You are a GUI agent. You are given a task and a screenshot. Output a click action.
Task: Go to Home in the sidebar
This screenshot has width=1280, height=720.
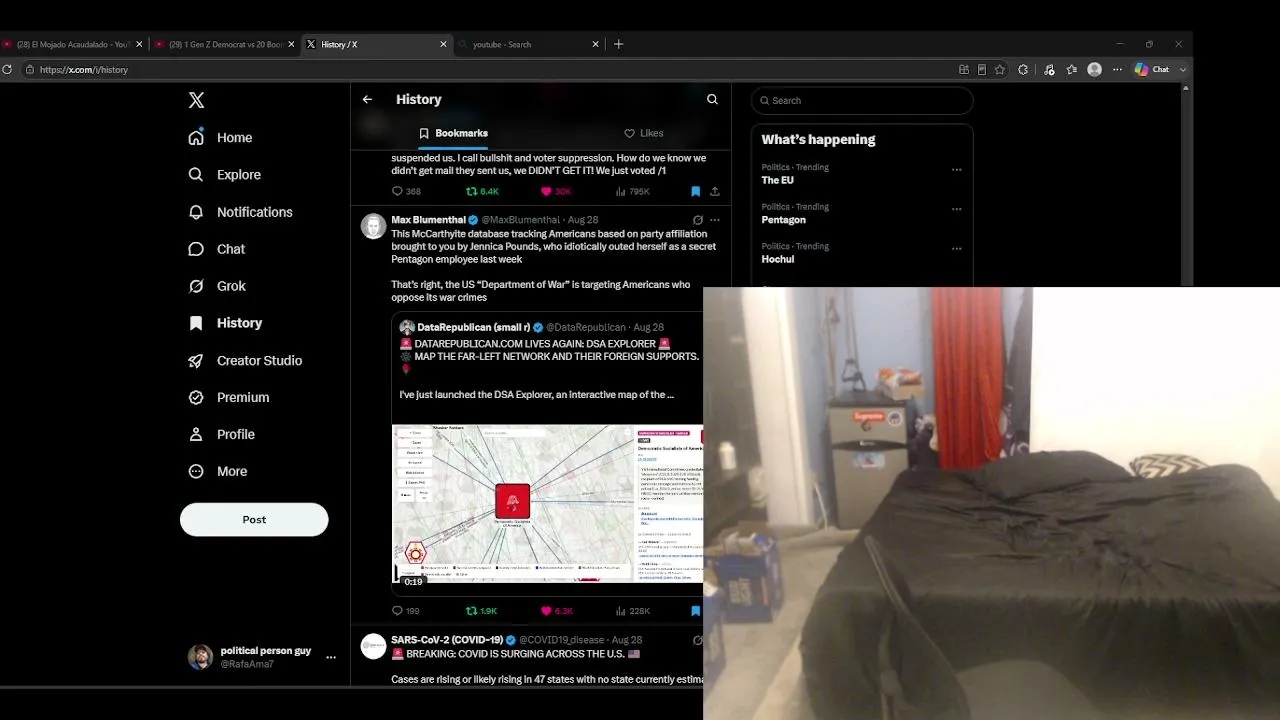point(220,138)
